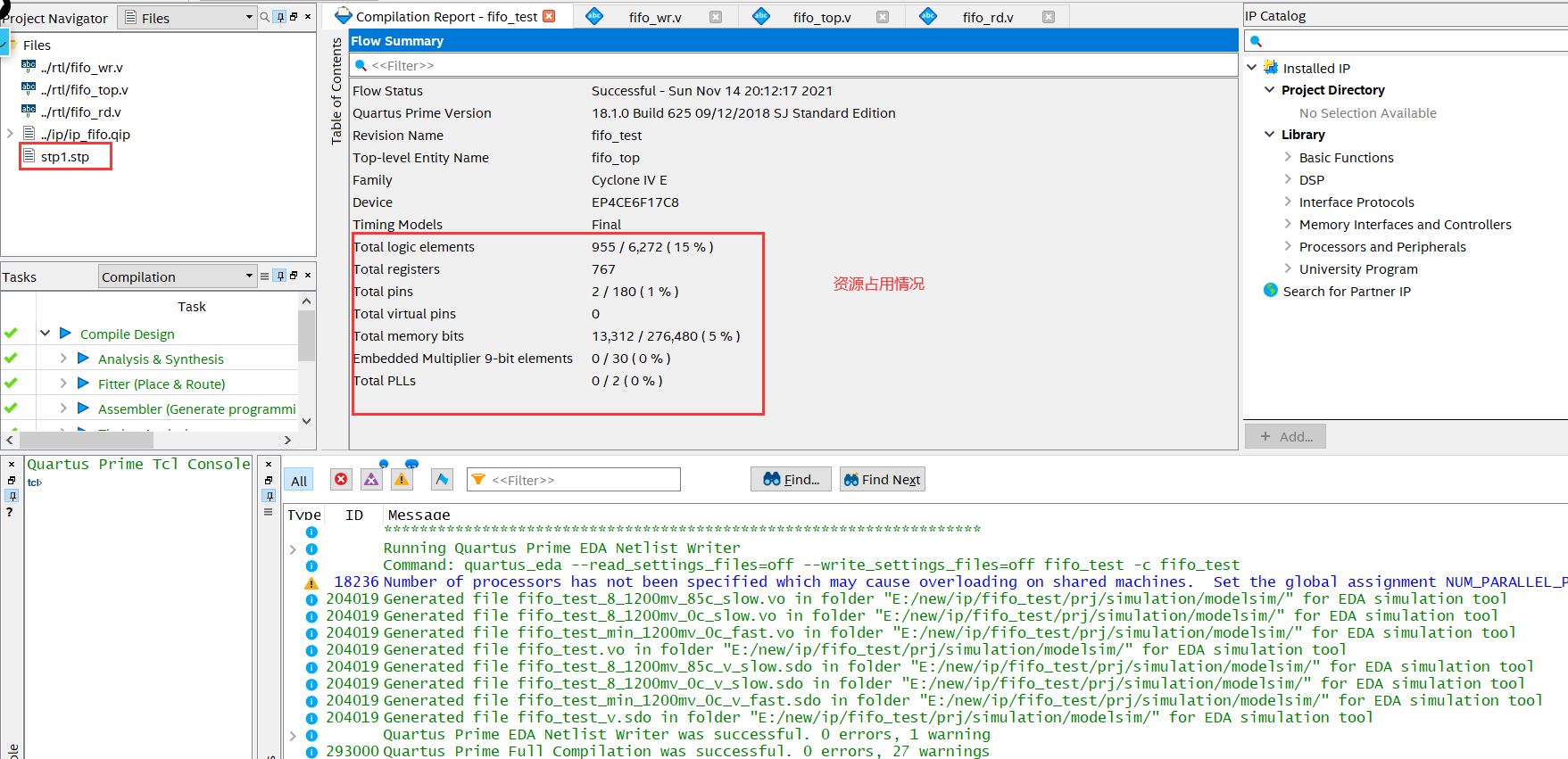The image size is (1568, 759).
Task: Close the Project Navigator panel
Action: tap(308, 17)
